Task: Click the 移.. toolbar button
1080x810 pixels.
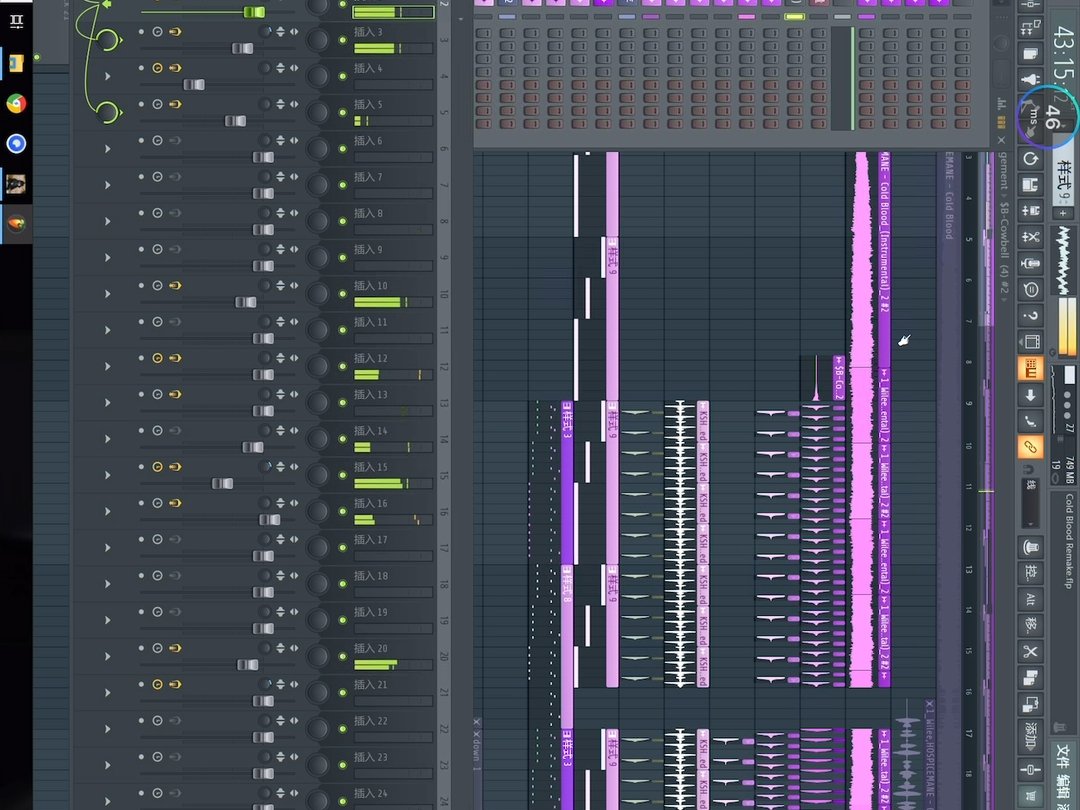Action: 1030,625
